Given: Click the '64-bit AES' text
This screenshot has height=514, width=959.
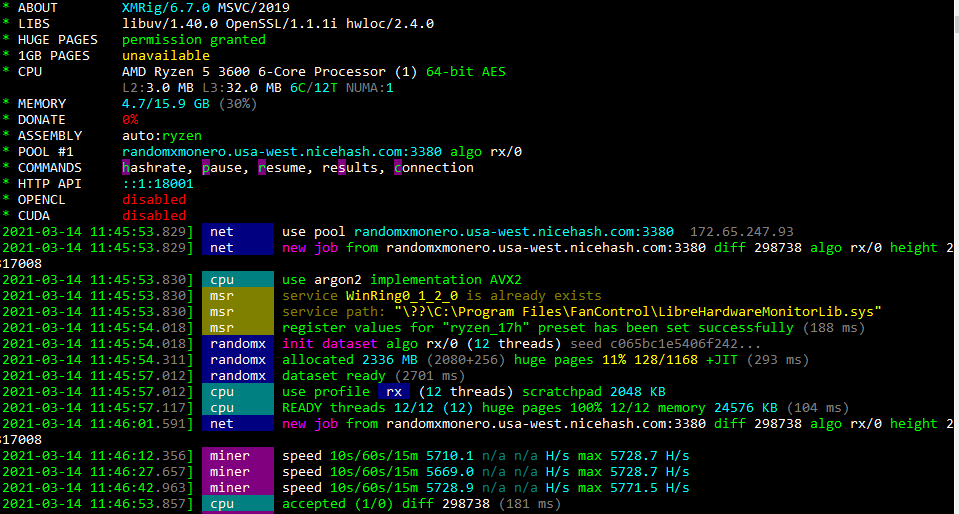Looking at the screenshot, I should tap(466, 72).
